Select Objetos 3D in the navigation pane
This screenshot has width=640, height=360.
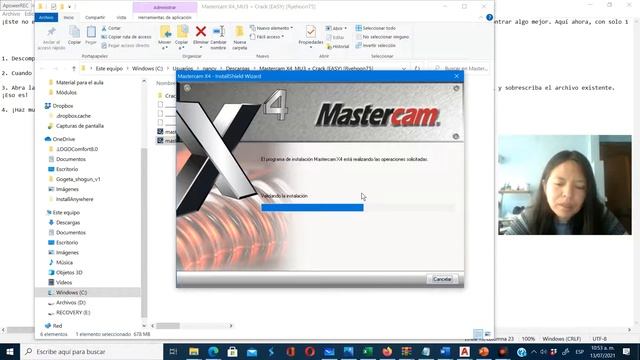[69, 273]
